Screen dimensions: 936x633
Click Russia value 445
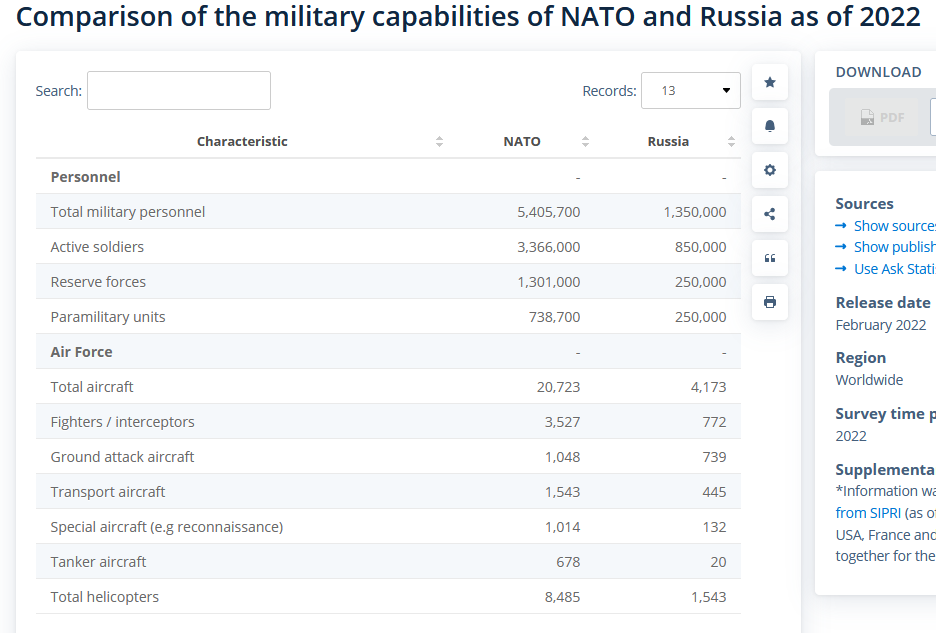715,492
